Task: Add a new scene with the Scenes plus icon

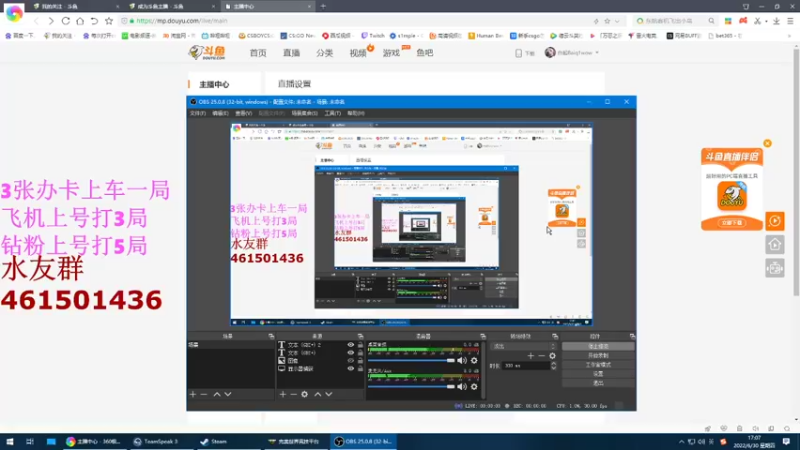Action: pos(193,394)
